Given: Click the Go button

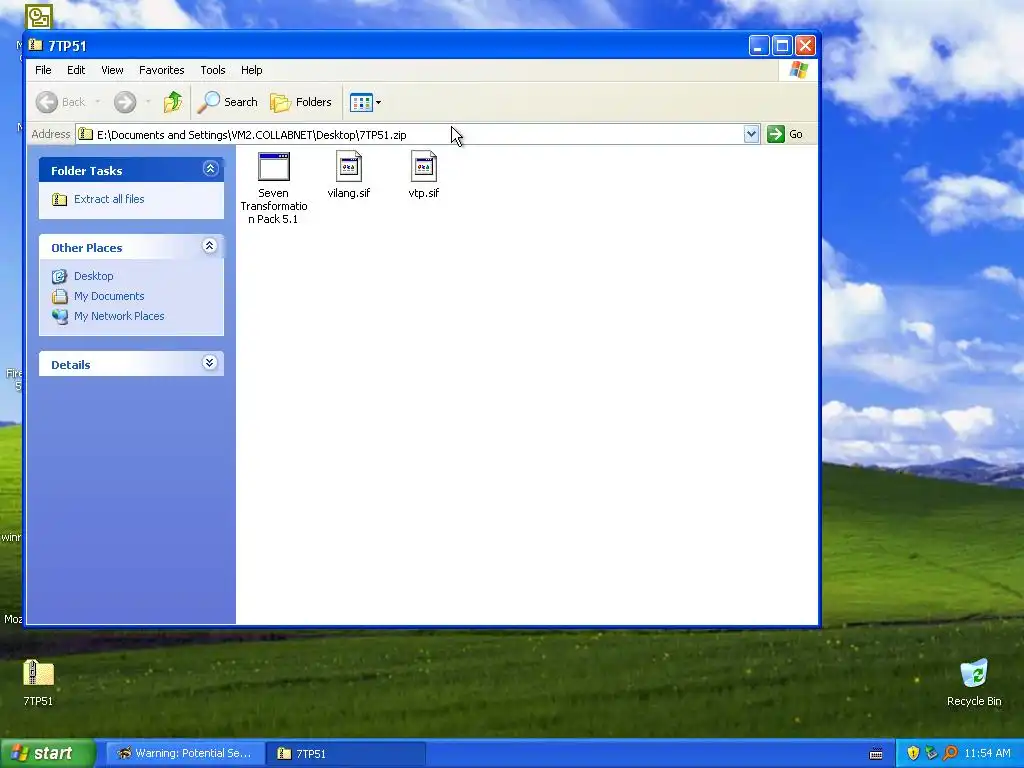Looking at the screenshot, I should click(785, 134).
